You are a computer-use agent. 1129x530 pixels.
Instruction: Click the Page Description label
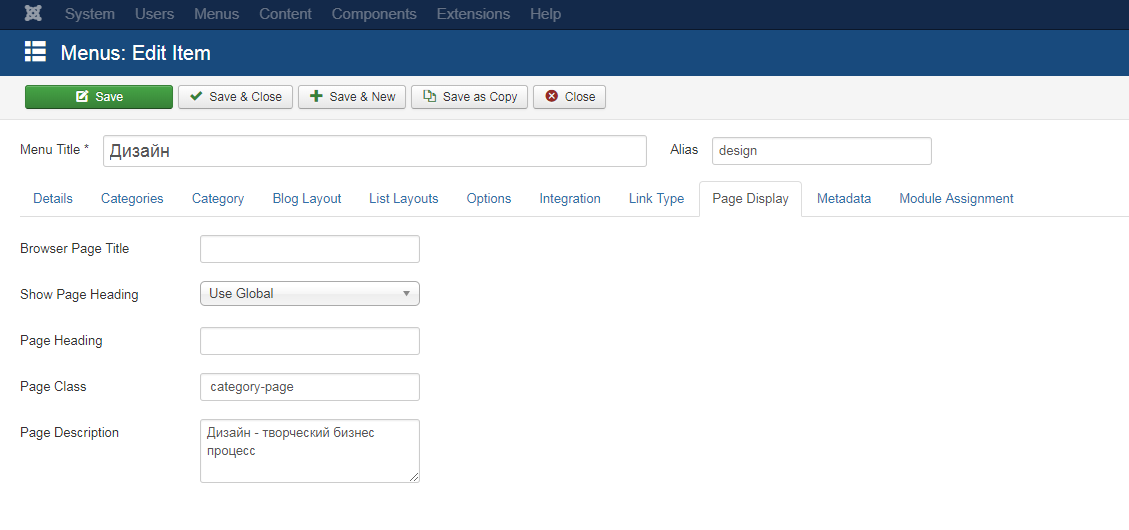(x=69, y=433)
